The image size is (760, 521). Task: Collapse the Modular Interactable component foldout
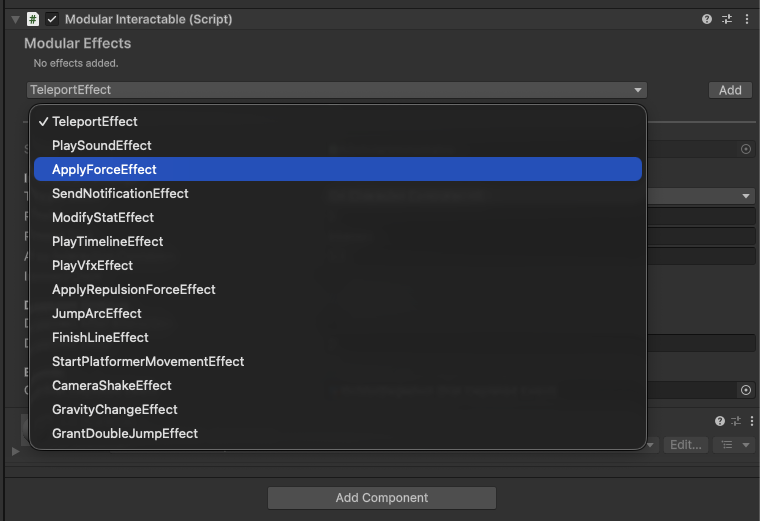15,19
